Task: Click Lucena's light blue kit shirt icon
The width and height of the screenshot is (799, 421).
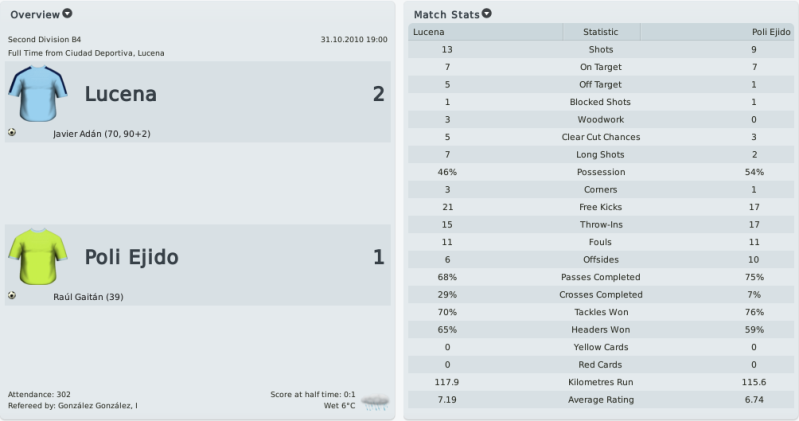Action: tap(38, 93)
